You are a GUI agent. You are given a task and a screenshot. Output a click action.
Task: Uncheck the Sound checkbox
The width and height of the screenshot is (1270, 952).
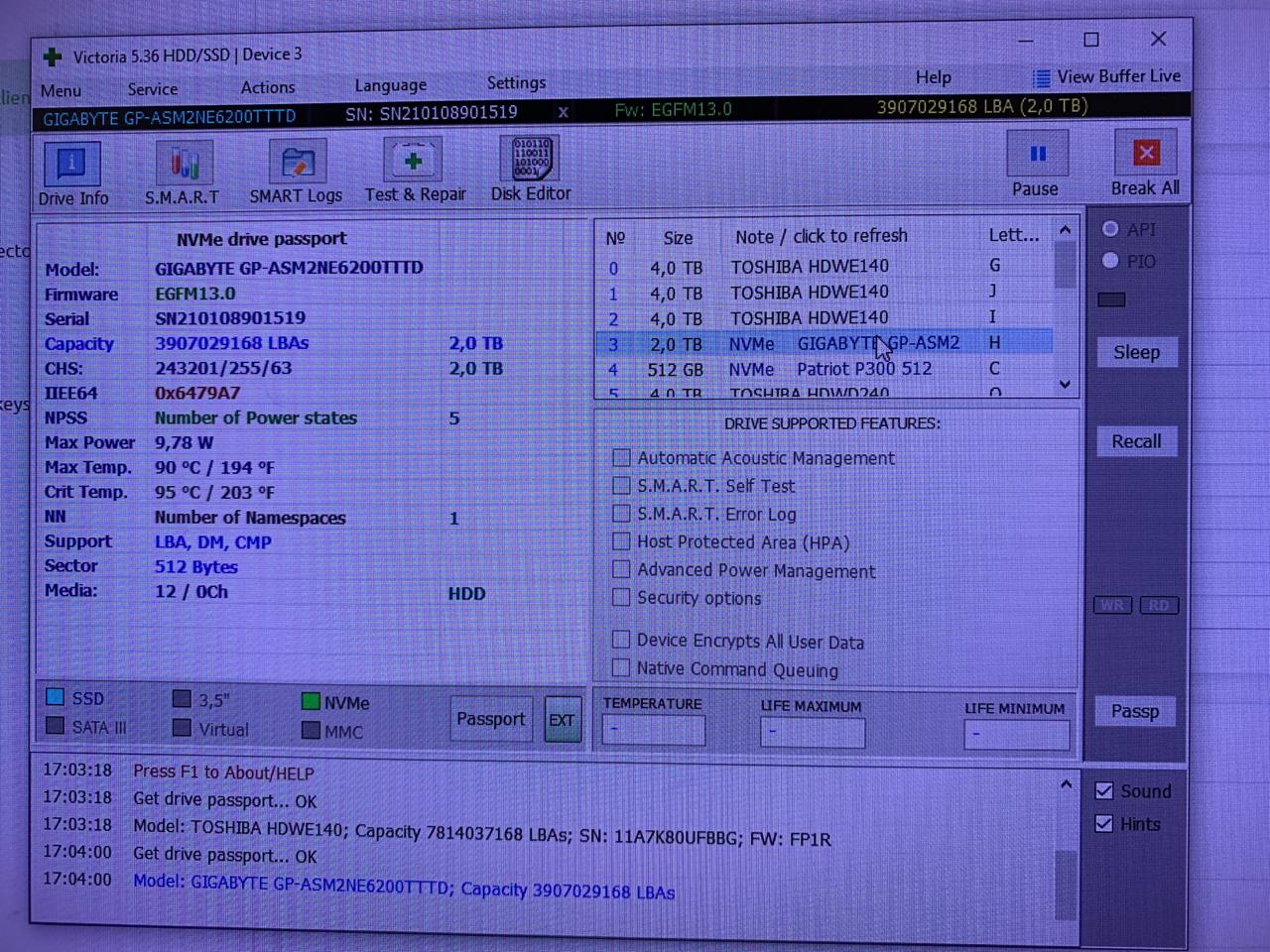pos(1103,790)
